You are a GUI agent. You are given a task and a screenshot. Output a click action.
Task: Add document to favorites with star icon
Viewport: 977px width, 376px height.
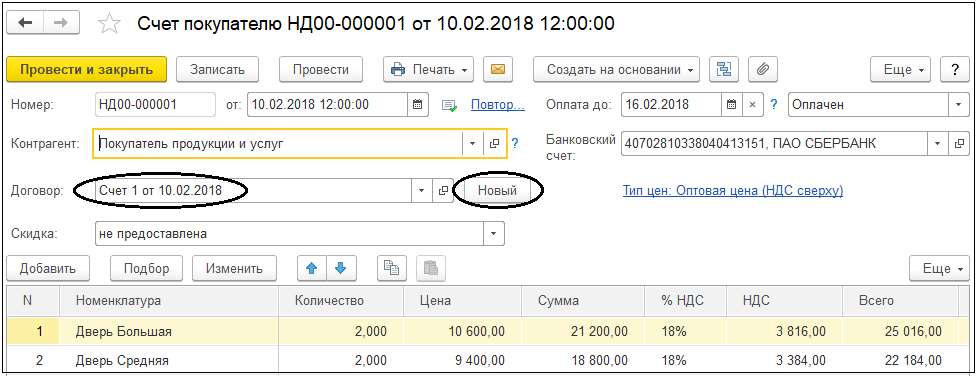[109, 24]
